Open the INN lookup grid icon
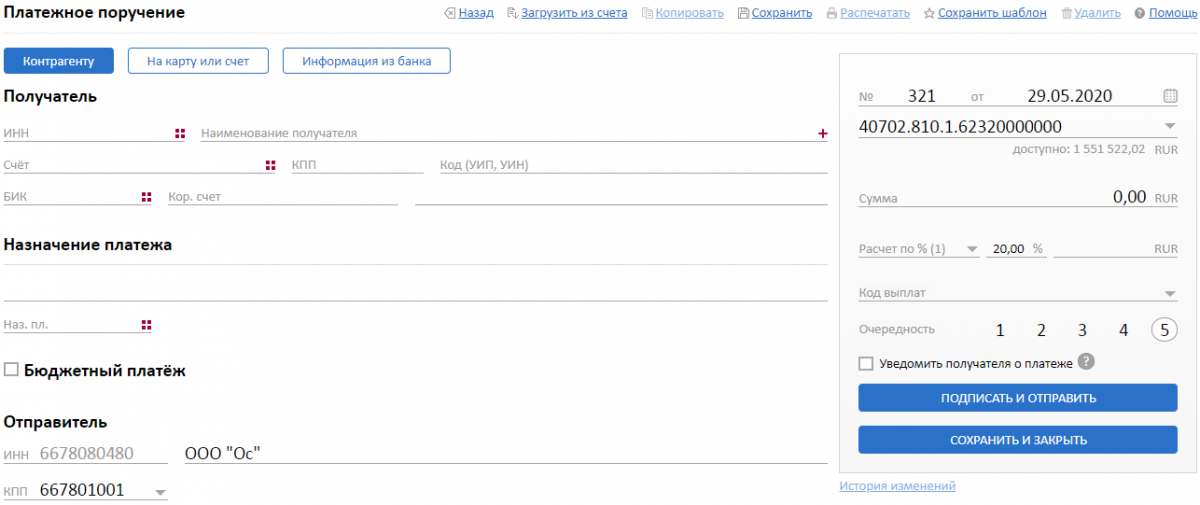The image size is (1200, 505). click(x=180, y=133)
